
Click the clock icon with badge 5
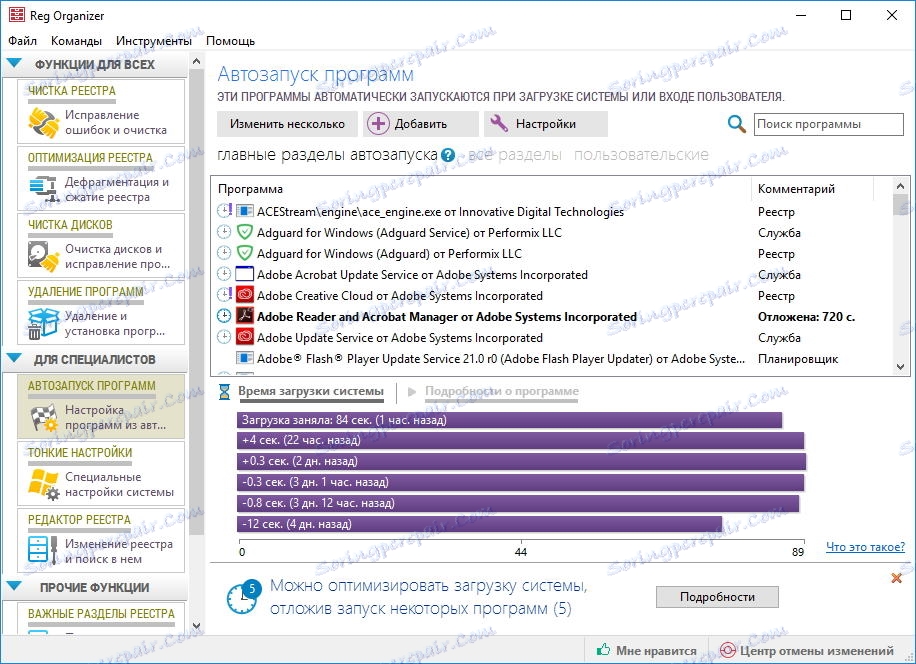point(244,597)
